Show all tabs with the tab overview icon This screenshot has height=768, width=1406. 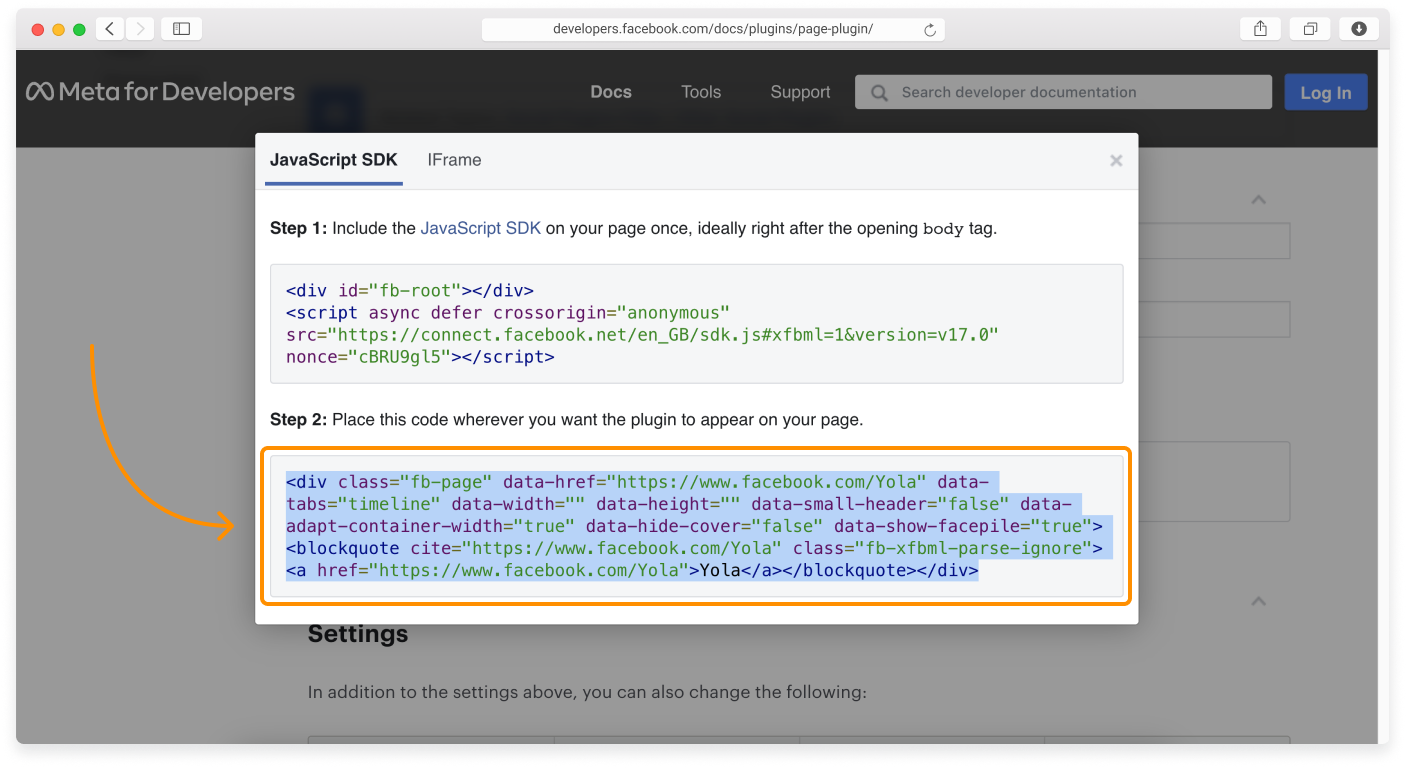(x=1309, y=28)
